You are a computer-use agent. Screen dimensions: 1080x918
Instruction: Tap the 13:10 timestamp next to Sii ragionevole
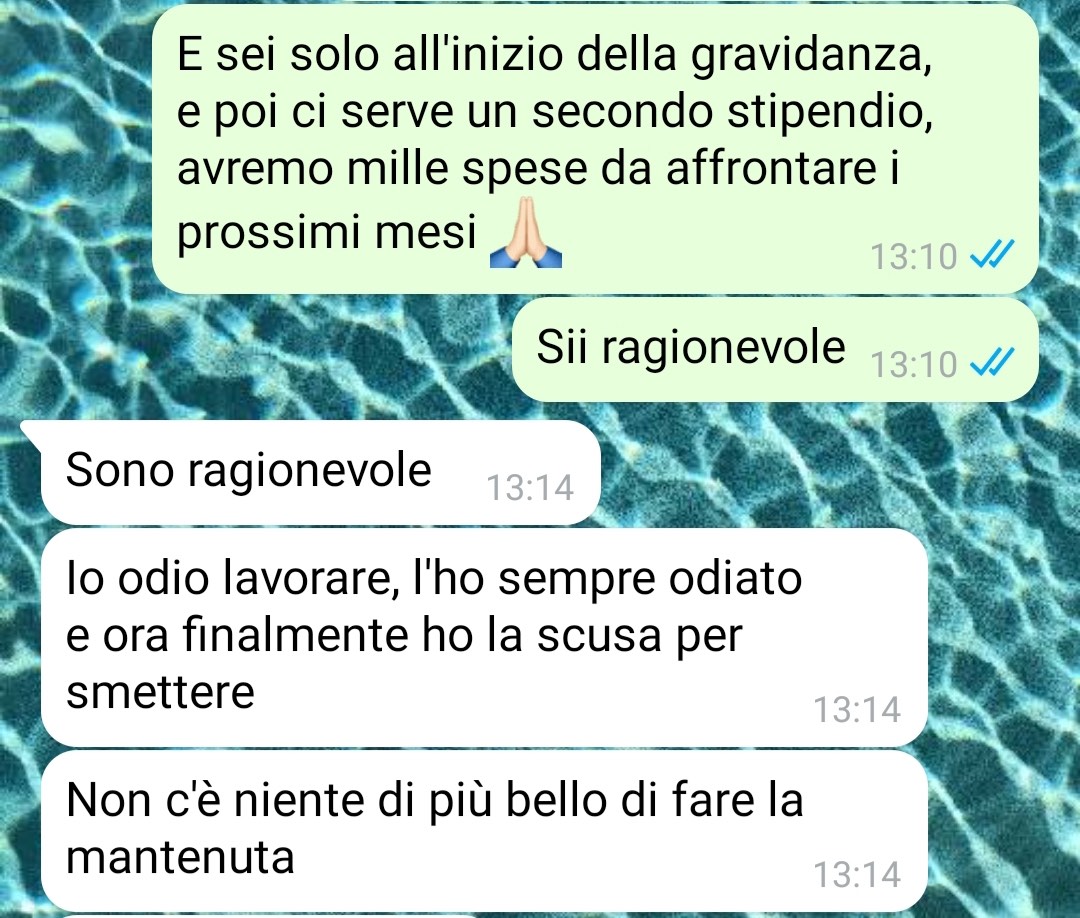pos(913,364)
